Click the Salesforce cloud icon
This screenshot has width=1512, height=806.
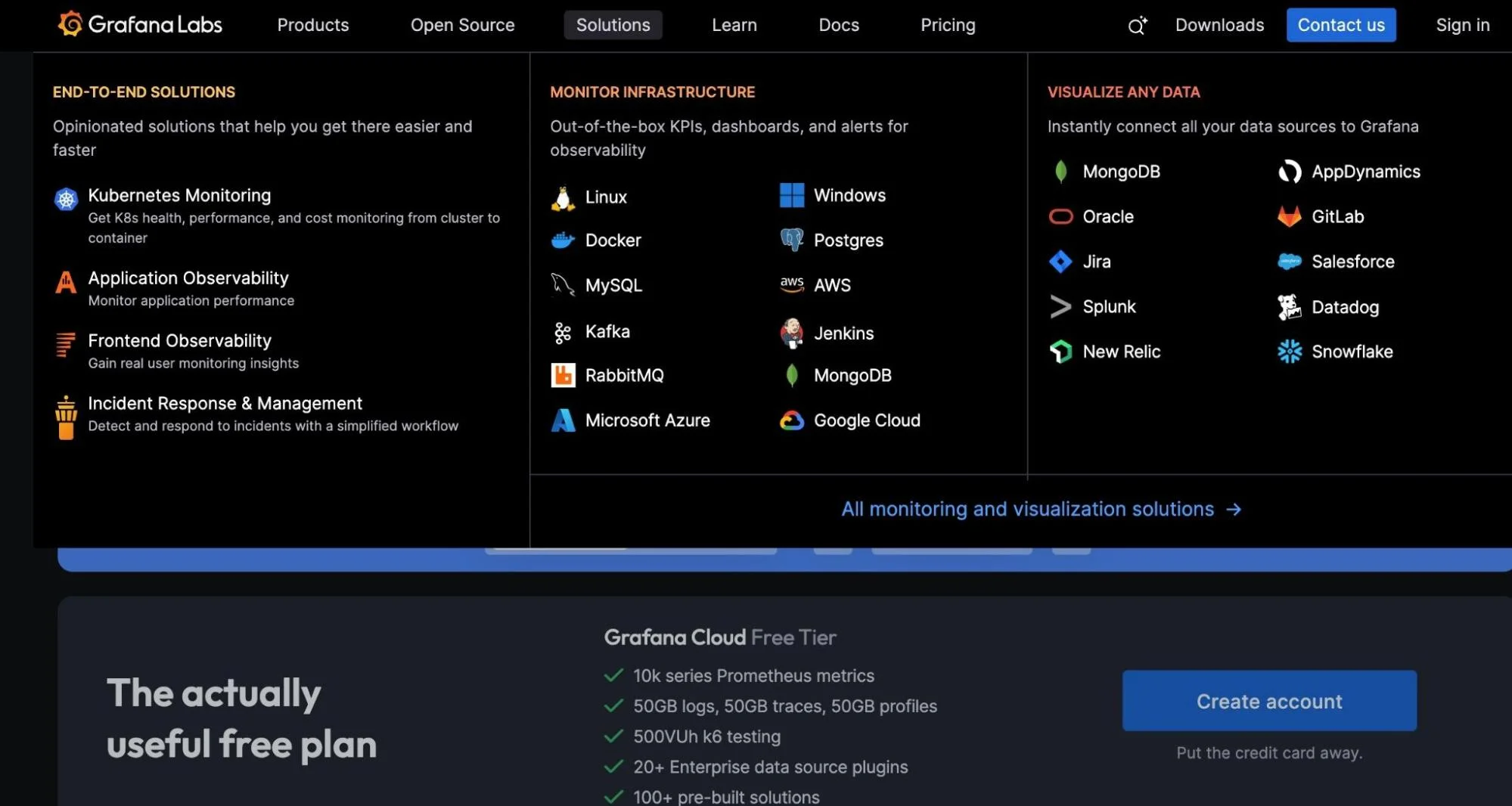click(1290, 262)
